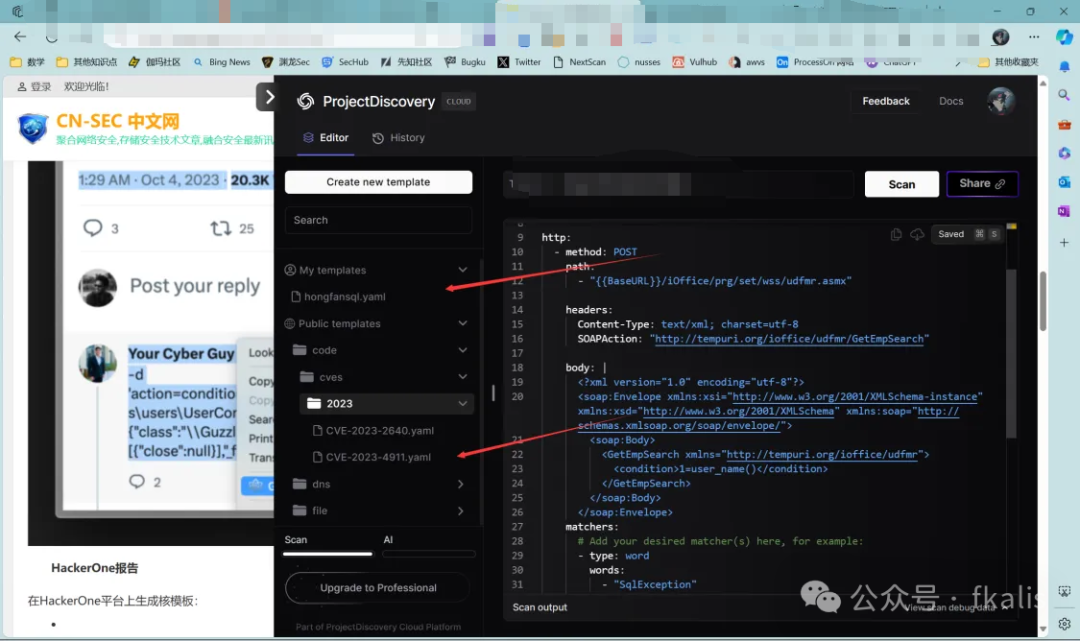Collapse the cves folder chevron
Viewport: 1080px width, 641px height.
463,377
